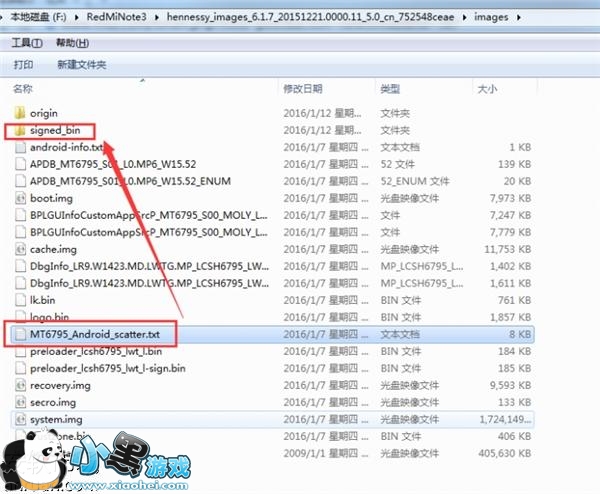Select file name recovery.img
Viewport: 600px width, 494px height.
(60, 385)
